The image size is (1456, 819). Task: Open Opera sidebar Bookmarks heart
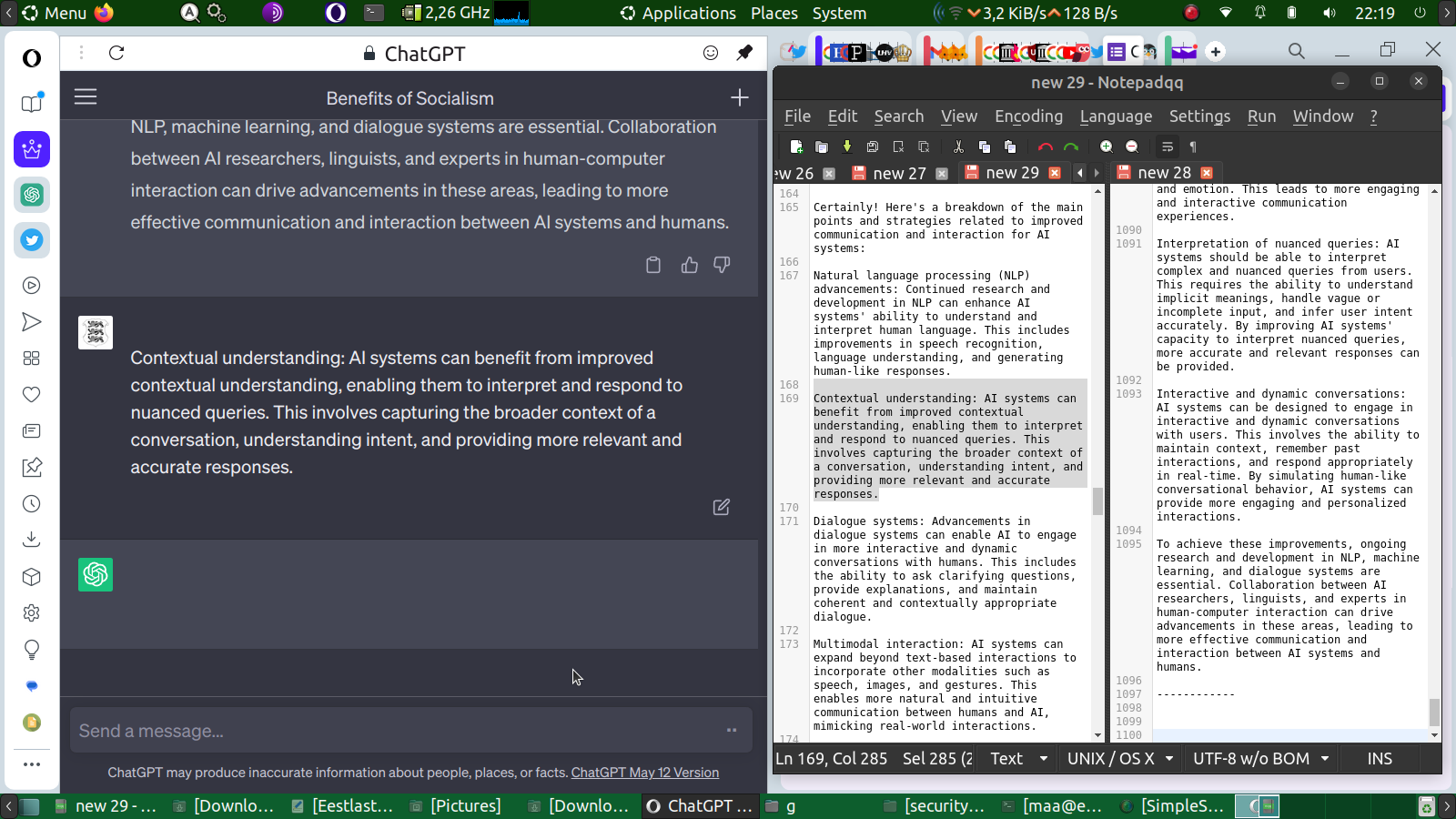click(x=32, y=395)
